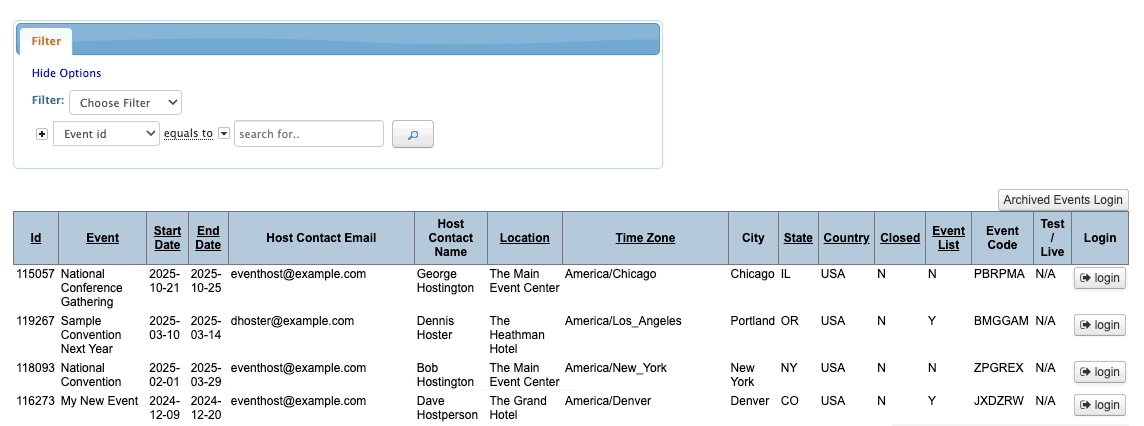Sort table by Event column header
This screenshot has height=426, width=1144.
pyautogui.click(x=102, y=238)
